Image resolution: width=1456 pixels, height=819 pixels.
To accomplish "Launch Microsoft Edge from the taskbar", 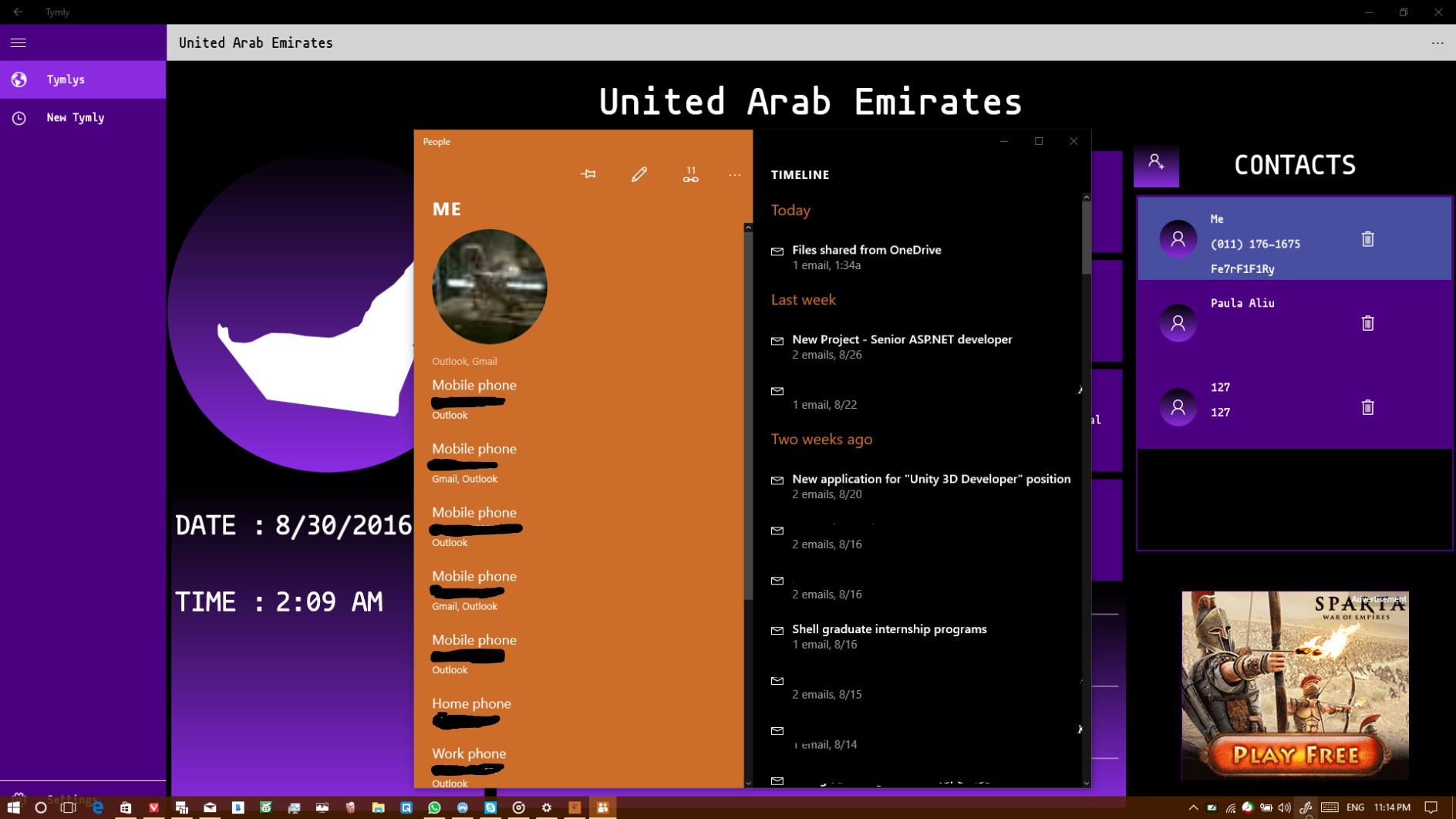I will (97, 807).
